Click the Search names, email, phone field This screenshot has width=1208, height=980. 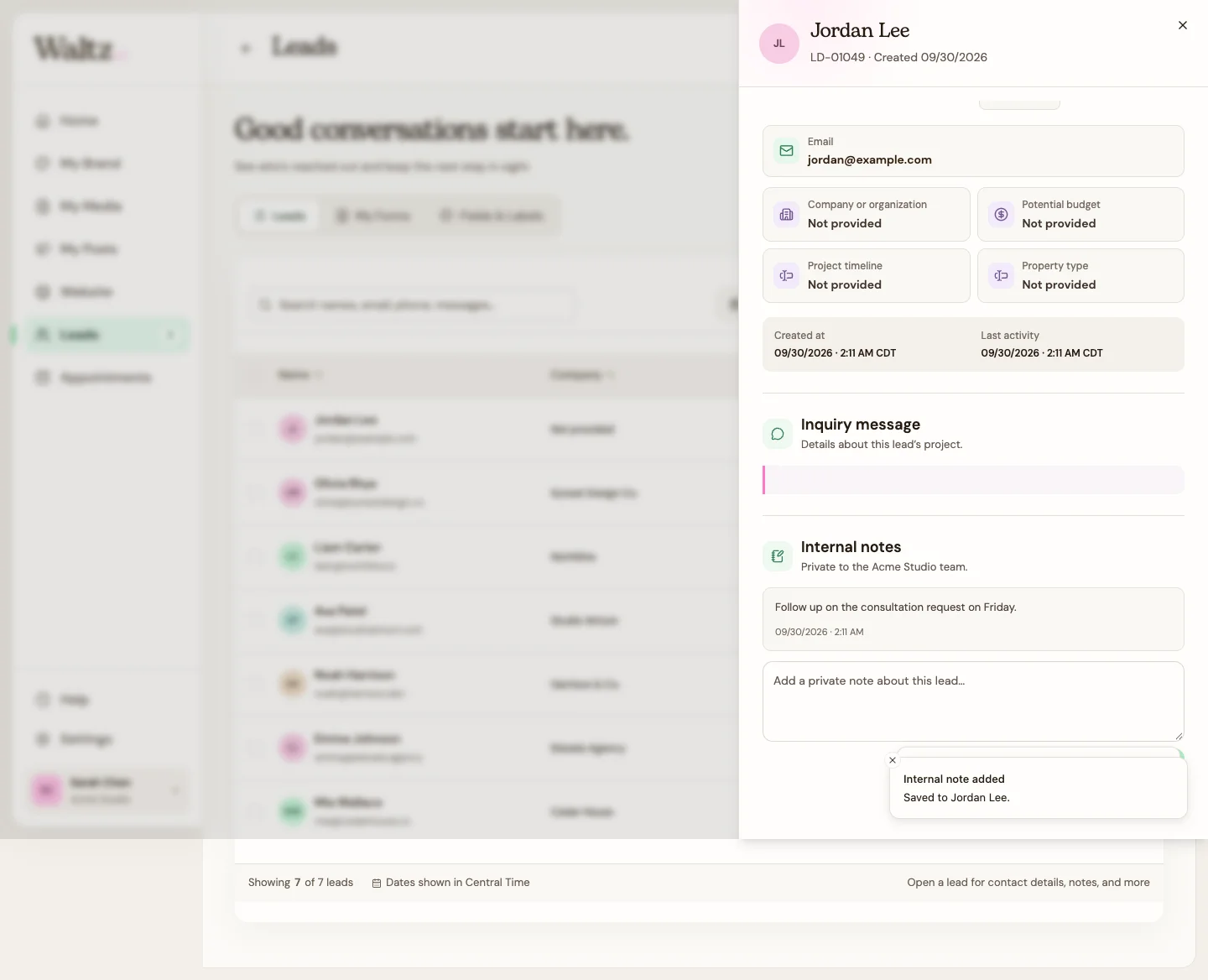pos(411,305)
